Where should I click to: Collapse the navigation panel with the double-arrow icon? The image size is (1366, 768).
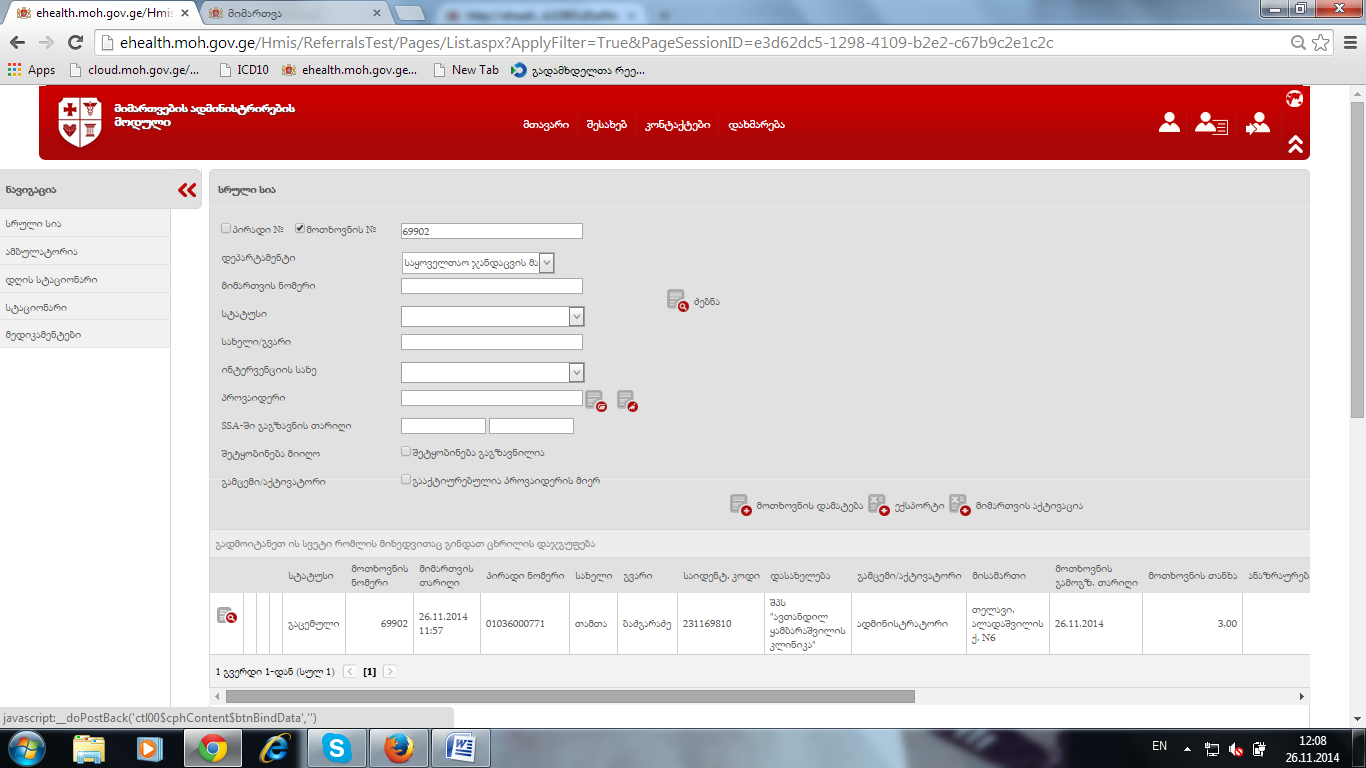tap(187, 190)
